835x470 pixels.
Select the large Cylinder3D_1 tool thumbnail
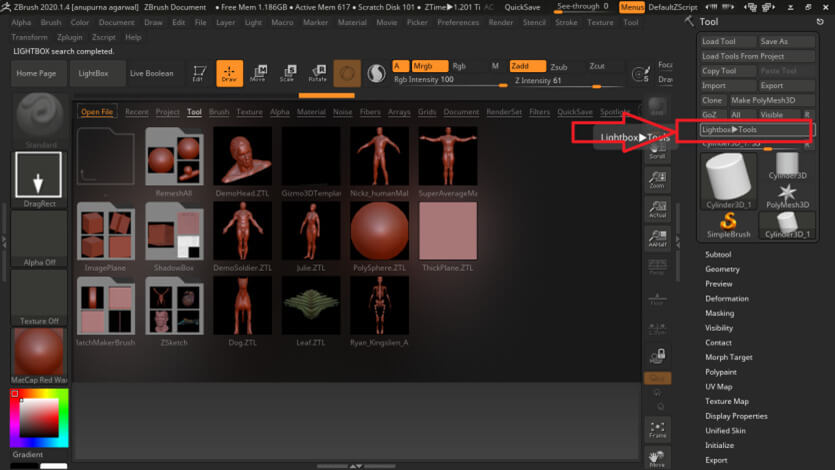coord(728,181)
